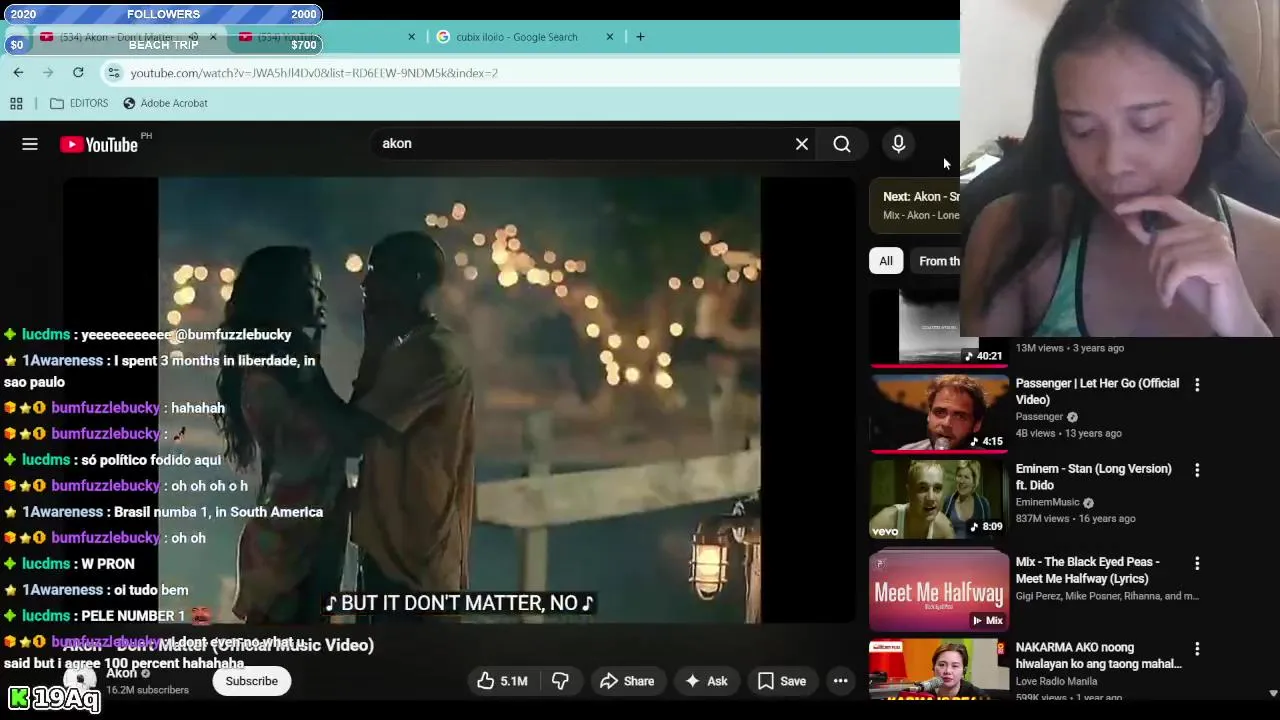Visit the EminemMusic channel name
Viewport: 1280px width, 720px height.
1048,502
